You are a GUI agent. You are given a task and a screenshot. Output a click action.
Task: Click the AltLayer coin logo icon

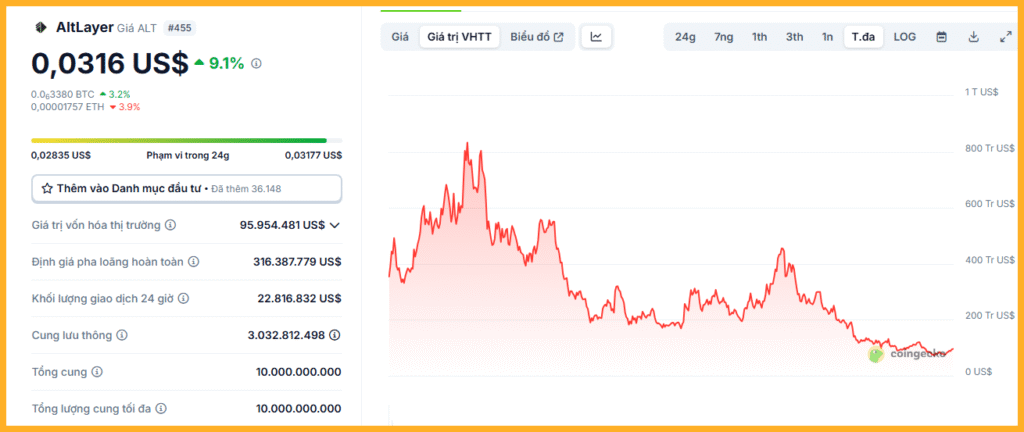pos(40,27)
